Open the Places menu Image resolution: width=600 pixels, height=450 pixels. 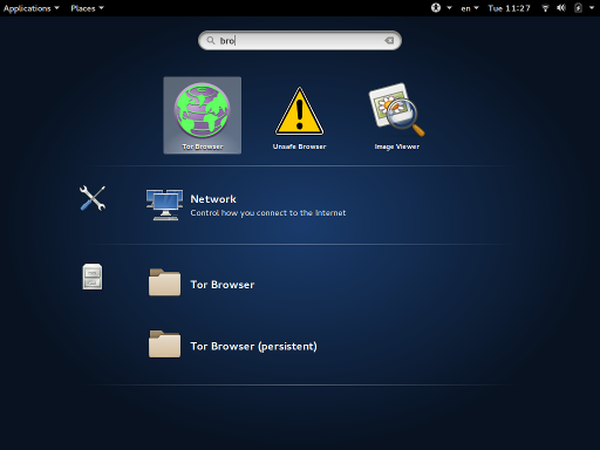pyautogui.click(x=87, y=8)
